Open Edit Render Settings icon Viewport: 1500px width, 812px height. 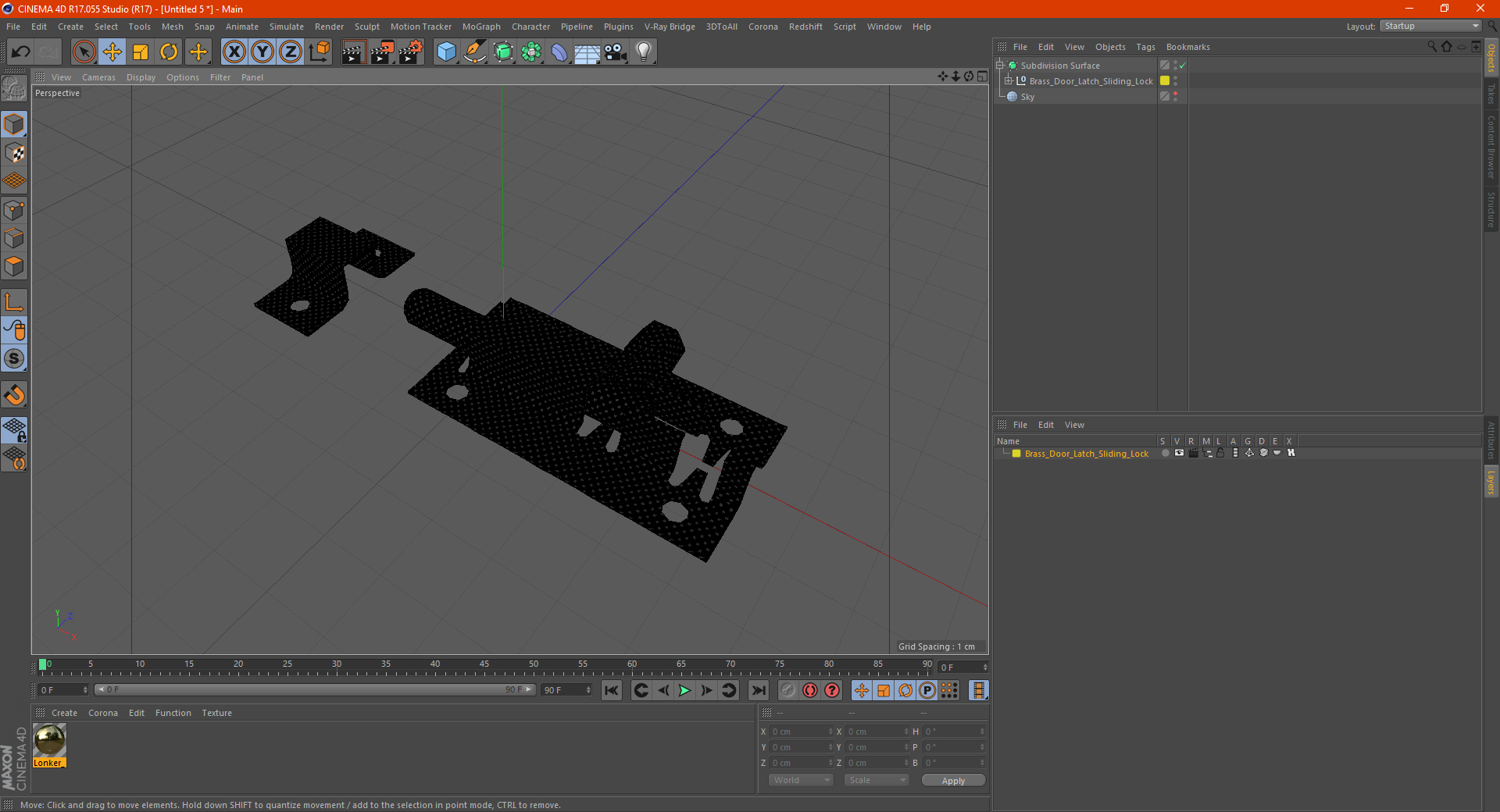[x=410, y=52]
